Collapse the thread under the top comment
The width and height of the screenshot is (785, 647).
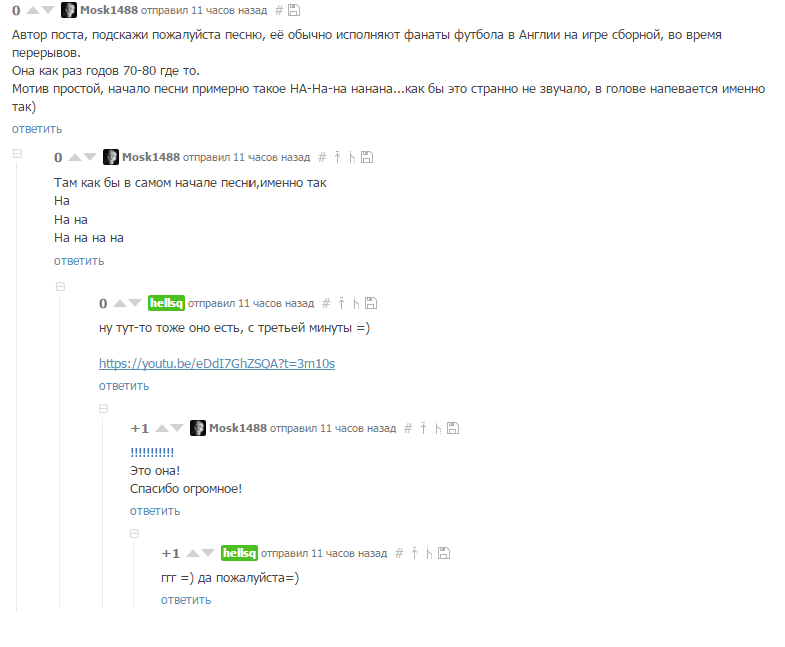tap(18, 154)
